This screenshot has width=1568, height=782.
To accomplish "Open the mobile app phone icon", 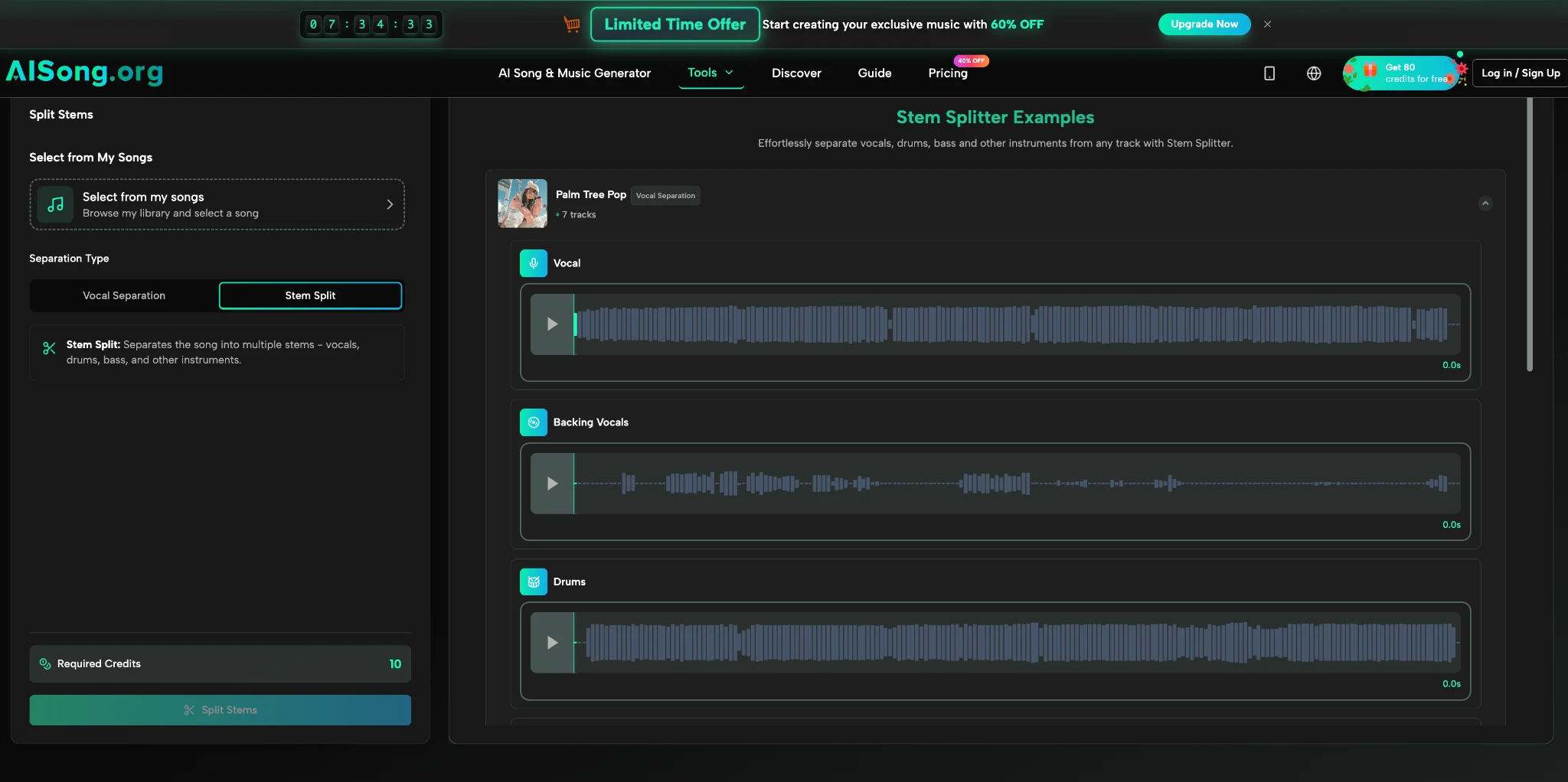I will [x=1269, y=73].
